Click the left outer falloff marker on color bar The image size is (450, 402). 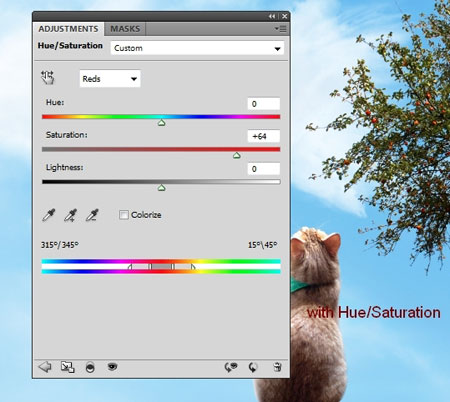coord(130,267)
